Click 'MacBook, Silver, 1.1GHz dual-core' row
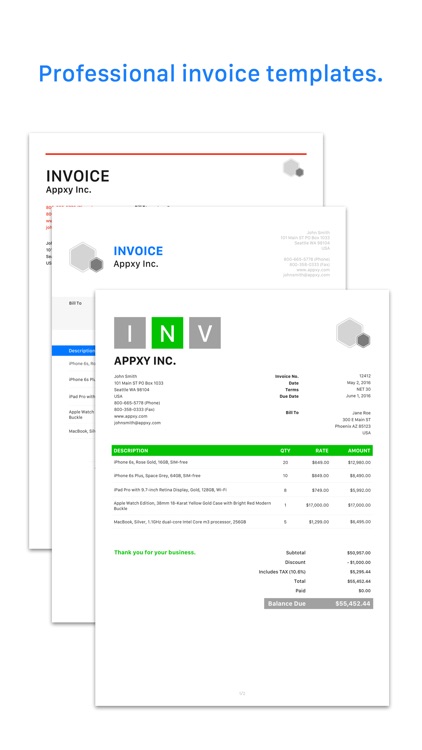 [242, 522]
